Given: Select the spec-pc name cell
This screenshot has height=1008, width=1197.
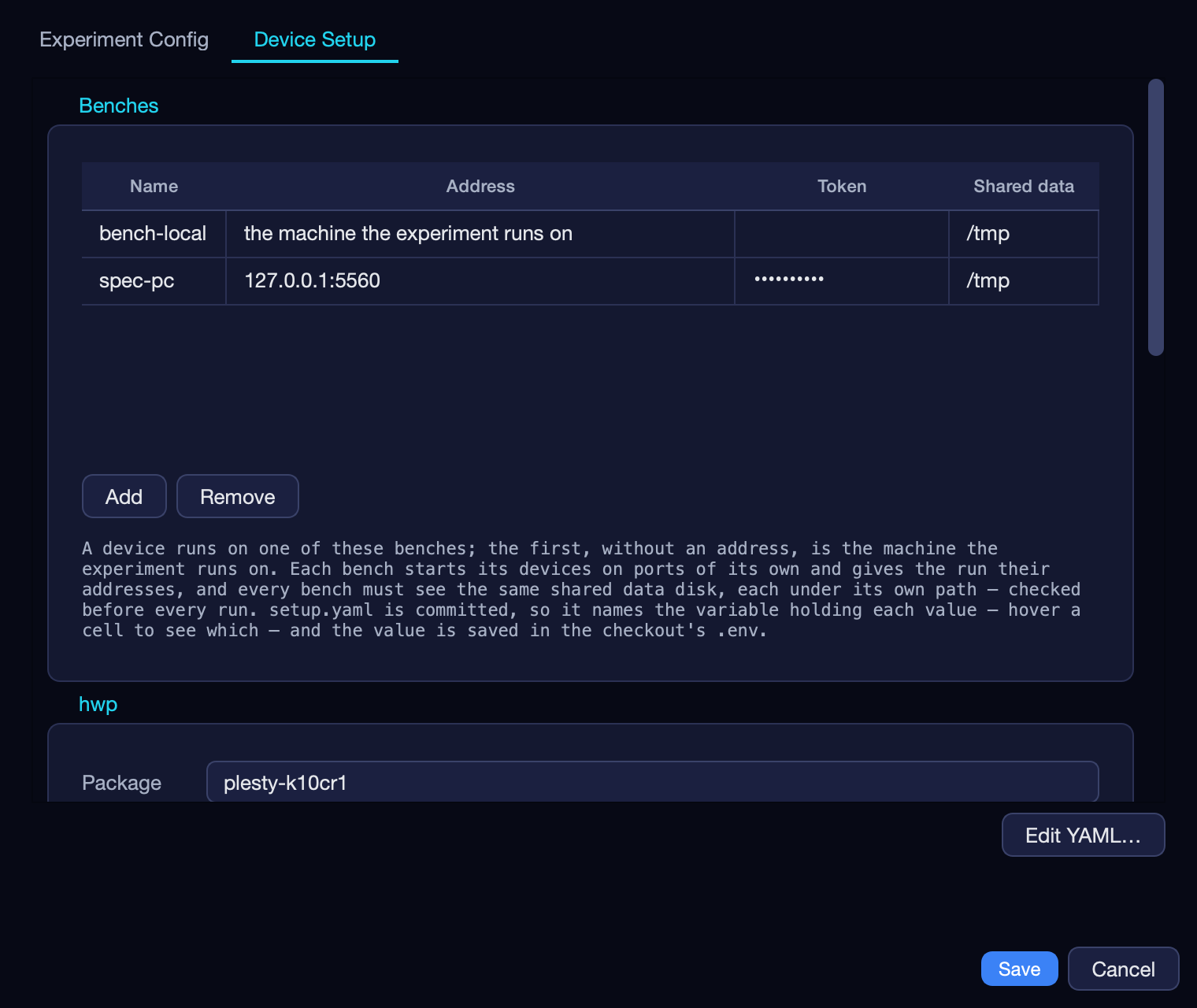Looking at the screenshot, I should pos(154,281).
